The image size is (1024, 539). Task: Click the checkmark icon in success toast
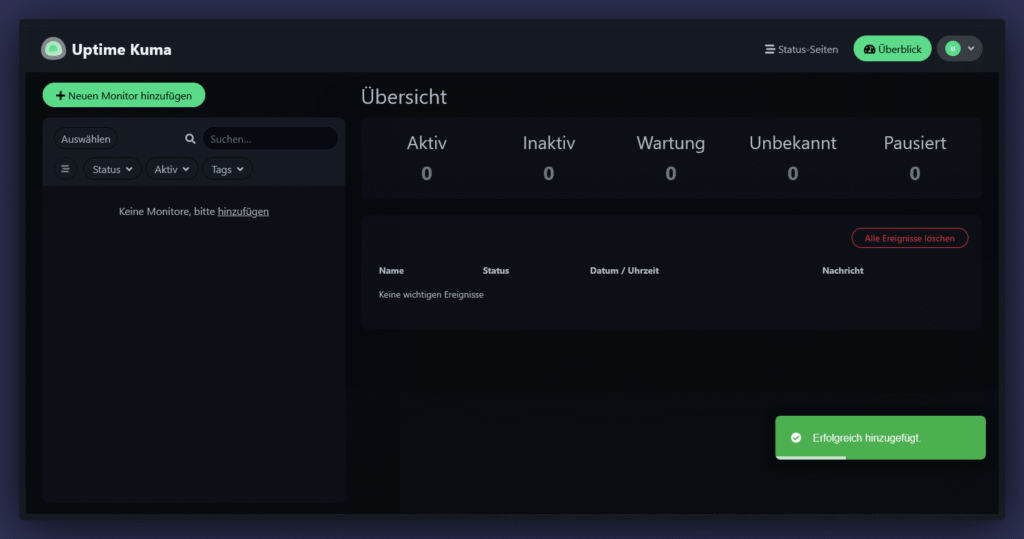(x=796, y=438)
